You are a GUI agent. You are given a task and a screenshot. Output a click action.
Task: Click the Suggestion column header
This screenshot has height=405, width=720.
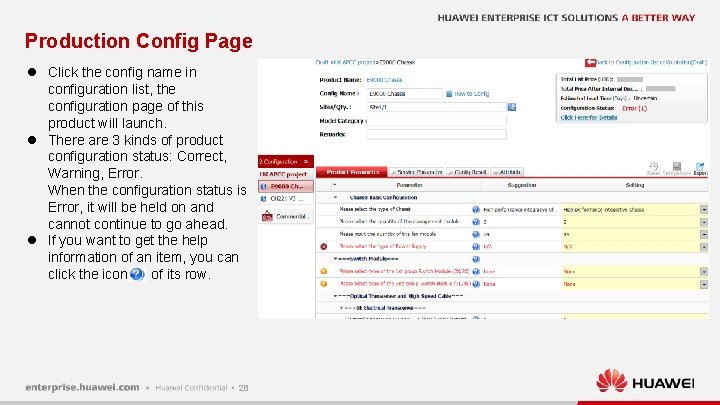pos(522,185)
